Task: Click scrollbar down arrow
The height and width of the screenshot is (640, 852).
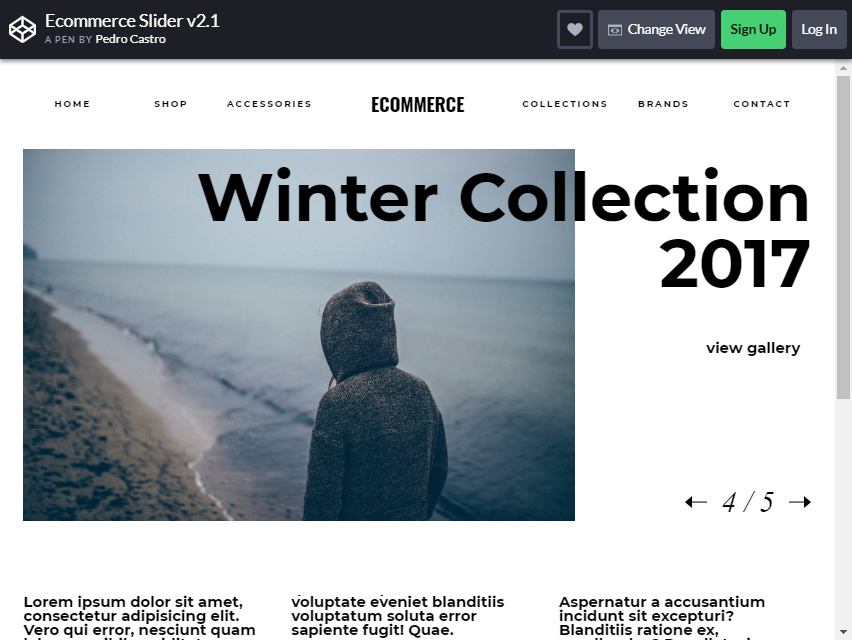Action: coord(843,632)
